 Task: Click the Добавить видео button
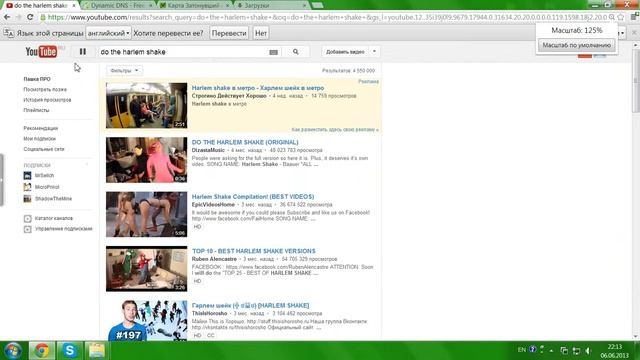coord(345,52)
